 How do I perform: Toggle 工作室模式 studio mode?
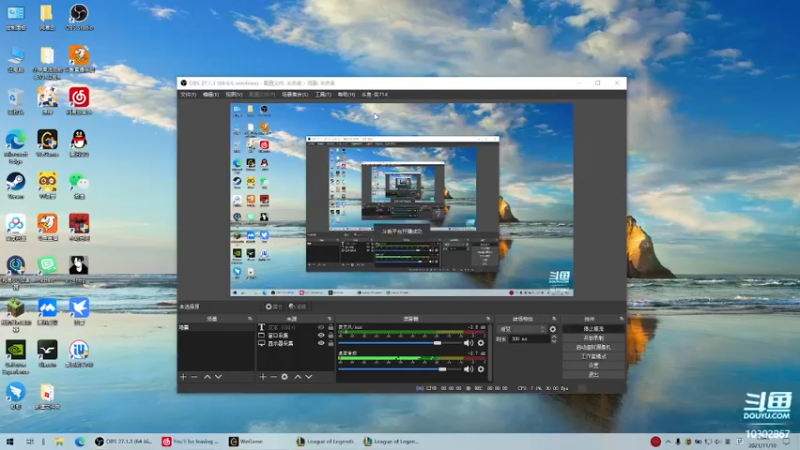[593, 356]
